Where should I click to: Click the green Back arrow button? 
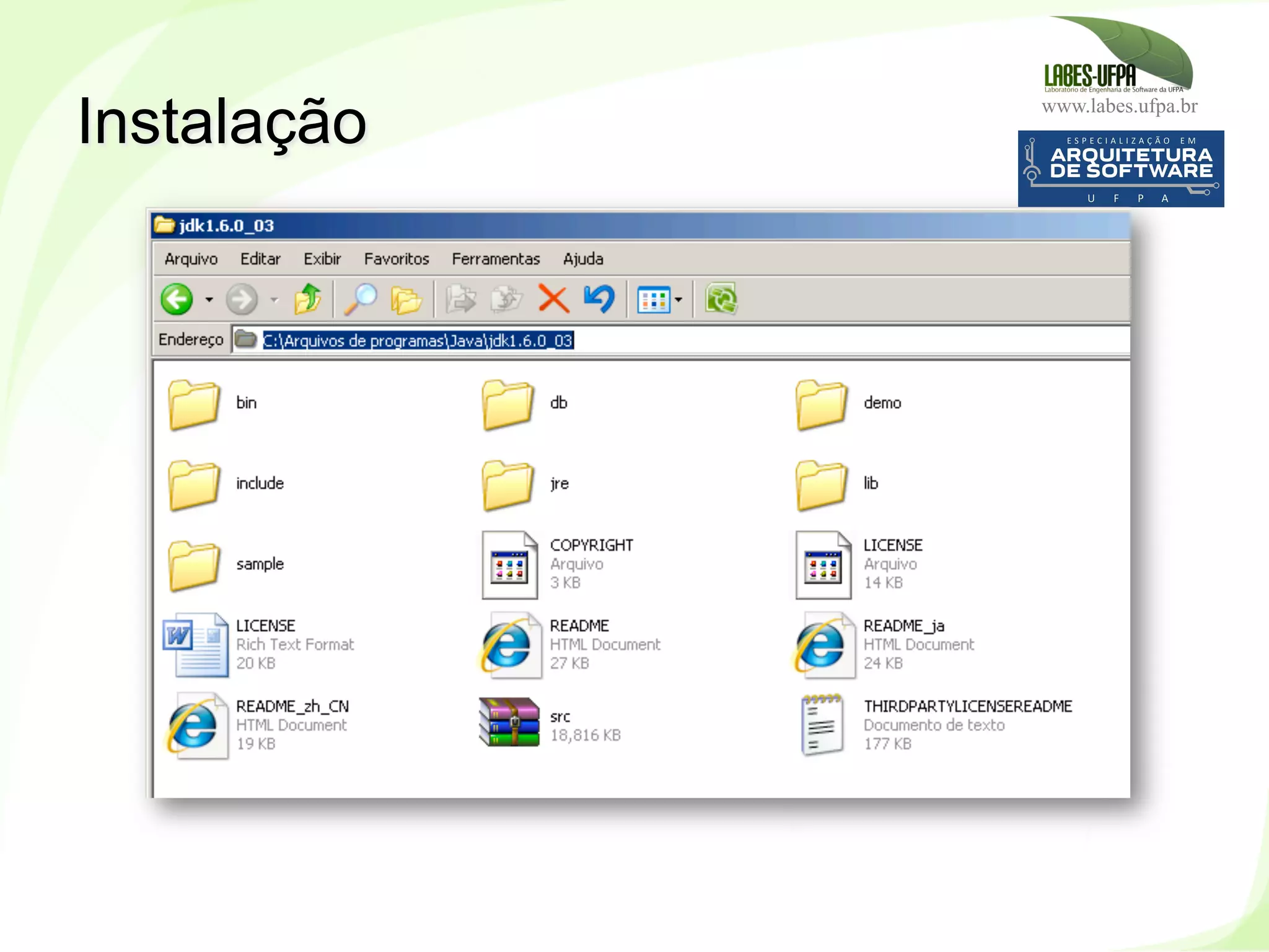pyautogui.click(x=177, y=300)
